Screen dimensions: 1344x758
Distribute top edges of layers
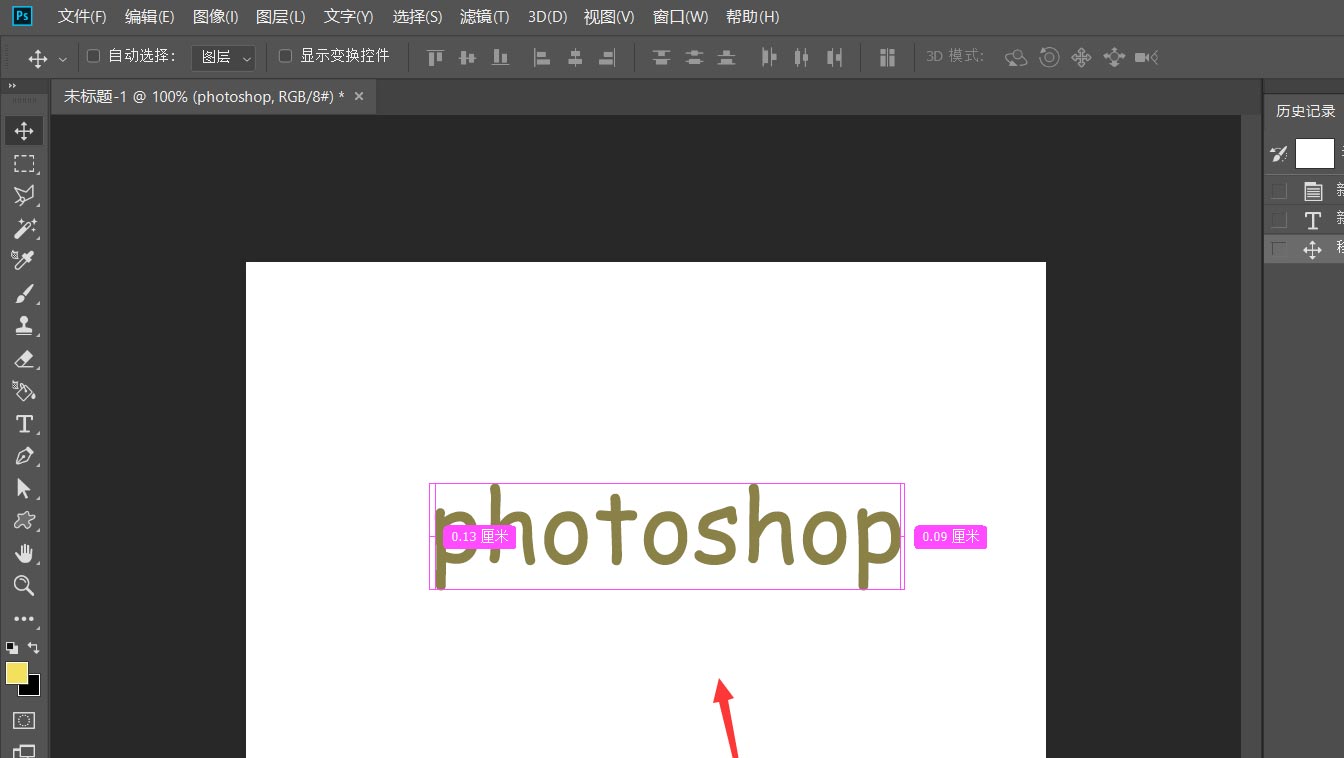[661, 58]
